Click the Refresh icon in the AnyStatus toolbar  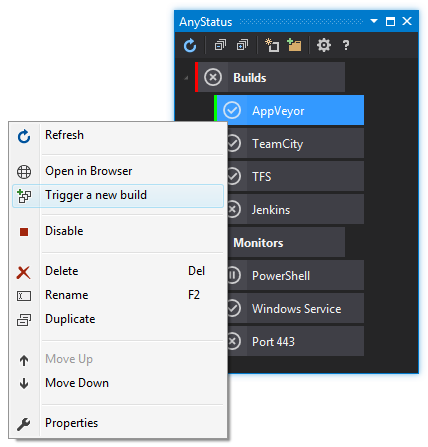point(190,45)
